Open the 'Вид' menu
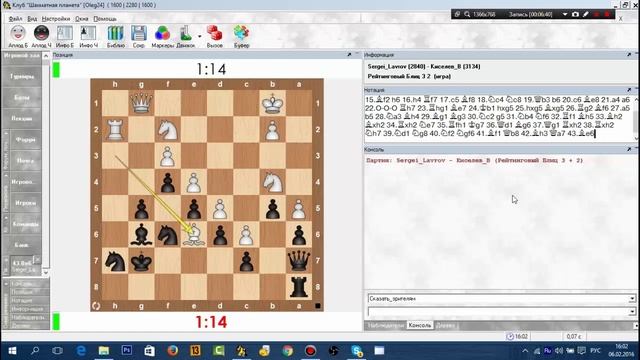640x360 pixels. click(32, 19)
